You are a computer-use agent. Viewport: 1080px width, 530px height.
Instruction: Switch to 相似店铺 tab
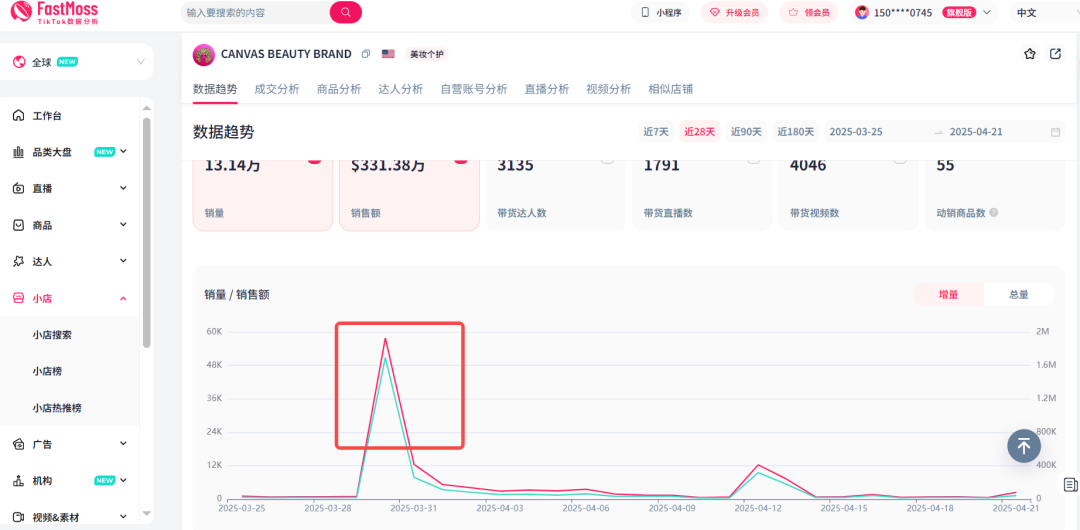click(x=671, y=89)
